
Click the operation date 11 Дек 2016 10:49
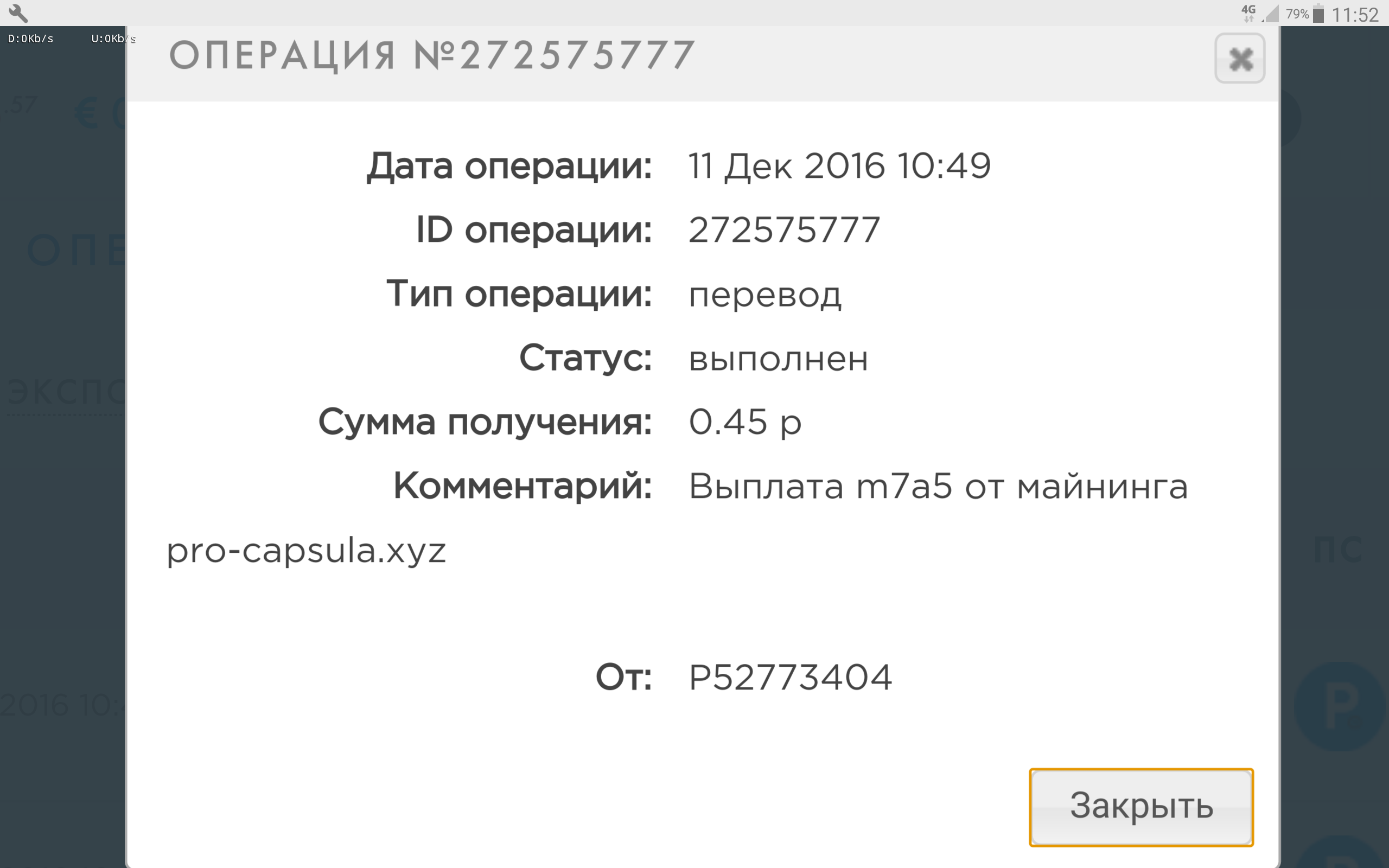coord(839,166)
